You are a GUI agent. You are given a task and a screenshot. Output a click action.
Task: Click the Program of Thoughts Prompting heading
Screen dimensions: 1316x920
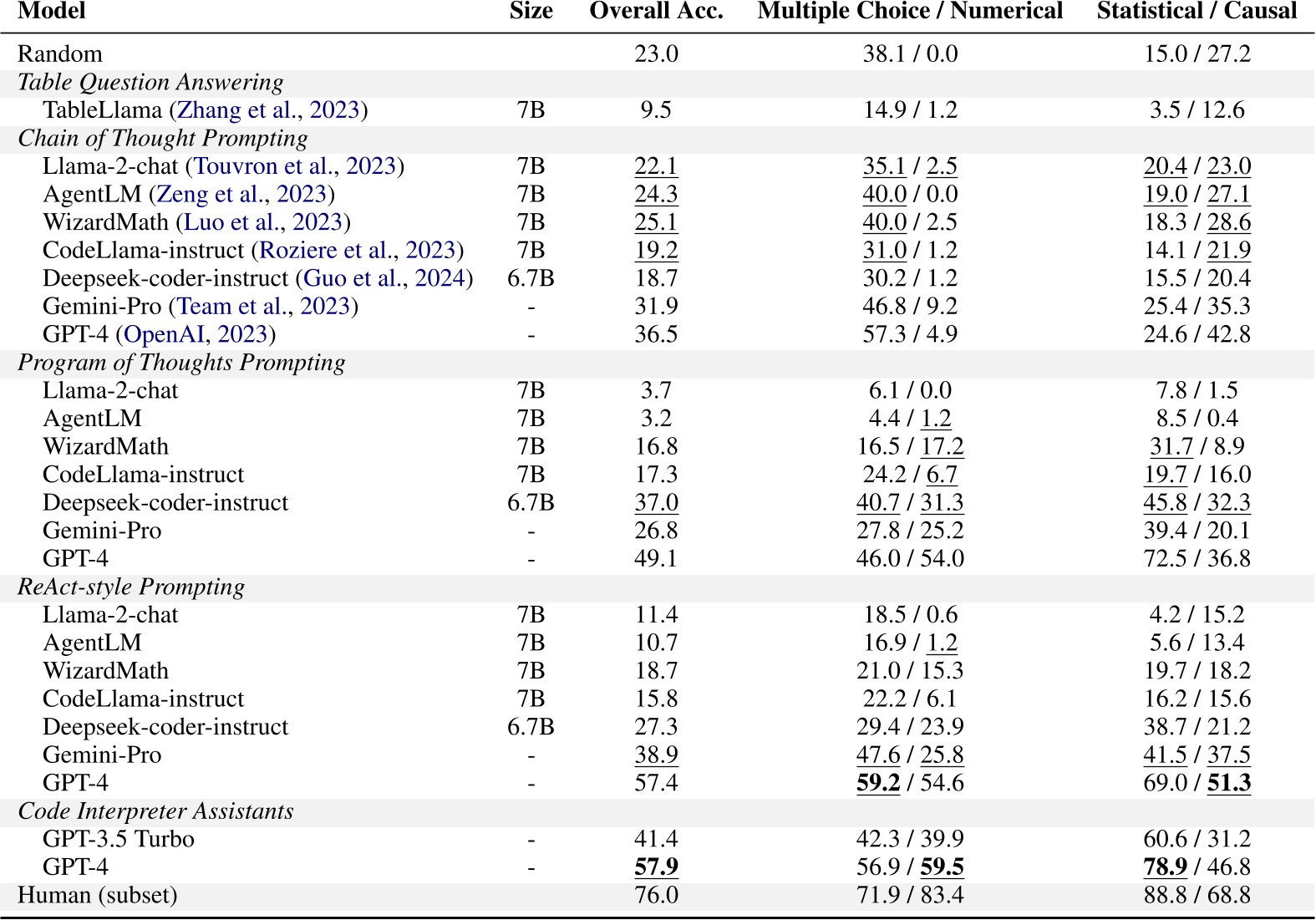tap(181, 363)
